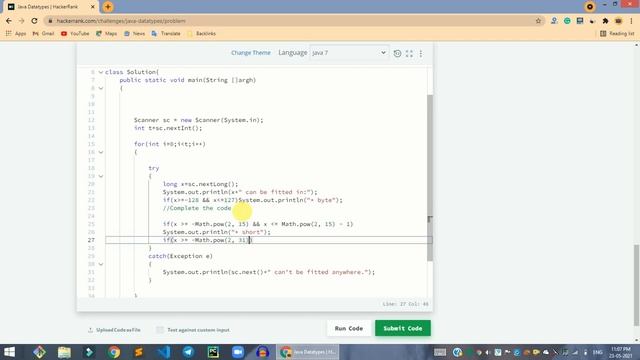Open the Backlinks bookmark folder
640x360 pixels.
201,33
